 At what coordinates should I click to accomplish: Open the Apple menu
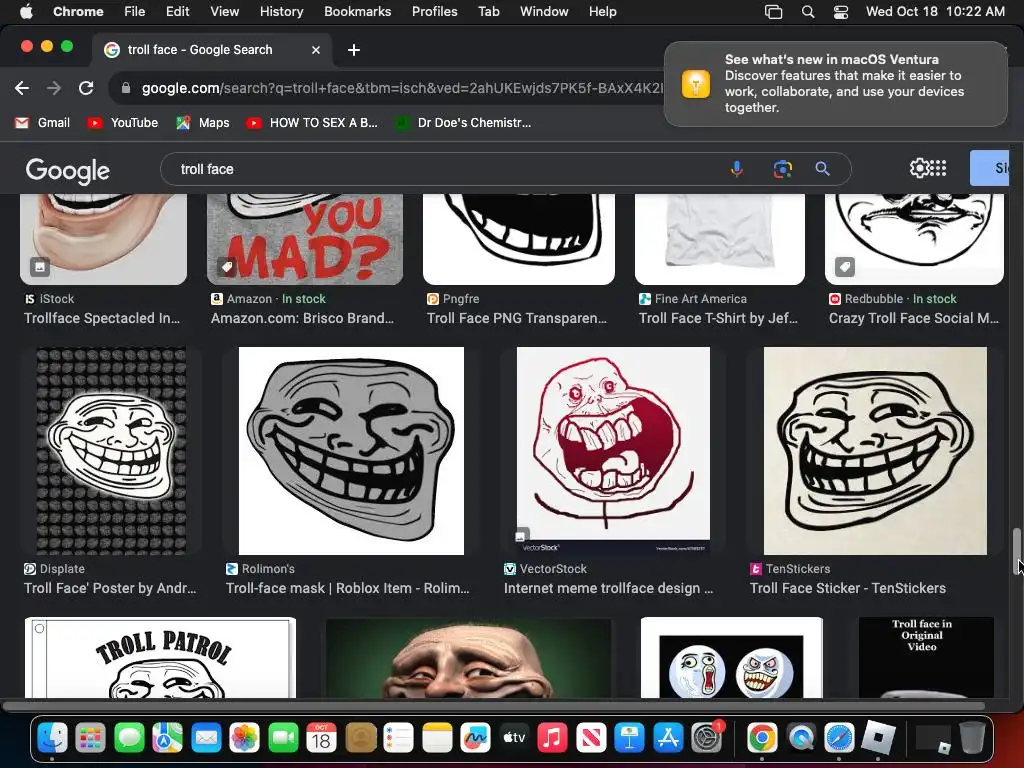26,11
